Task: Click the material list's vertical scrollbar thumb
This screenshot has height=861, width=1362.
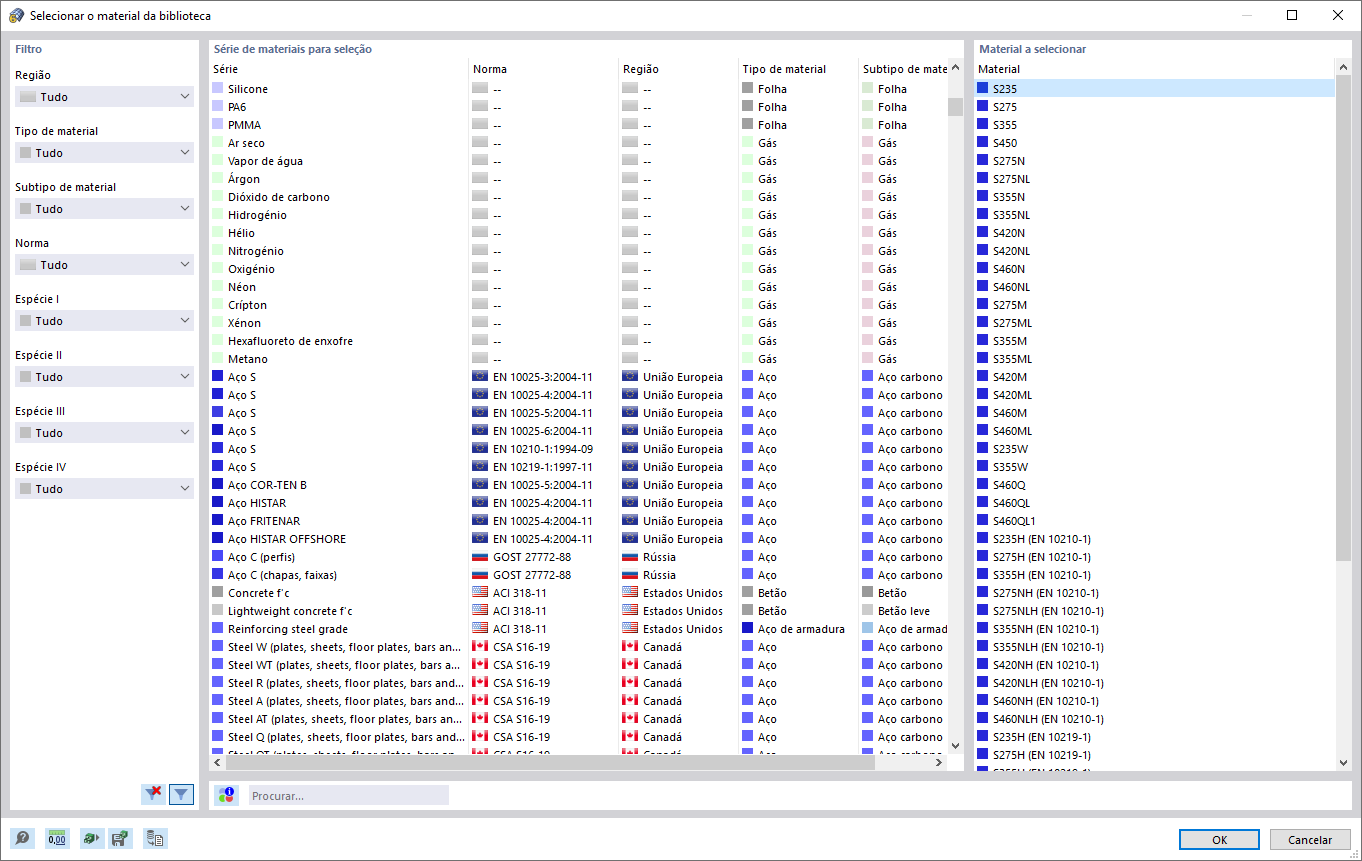Action: [x=1344, y=320]
